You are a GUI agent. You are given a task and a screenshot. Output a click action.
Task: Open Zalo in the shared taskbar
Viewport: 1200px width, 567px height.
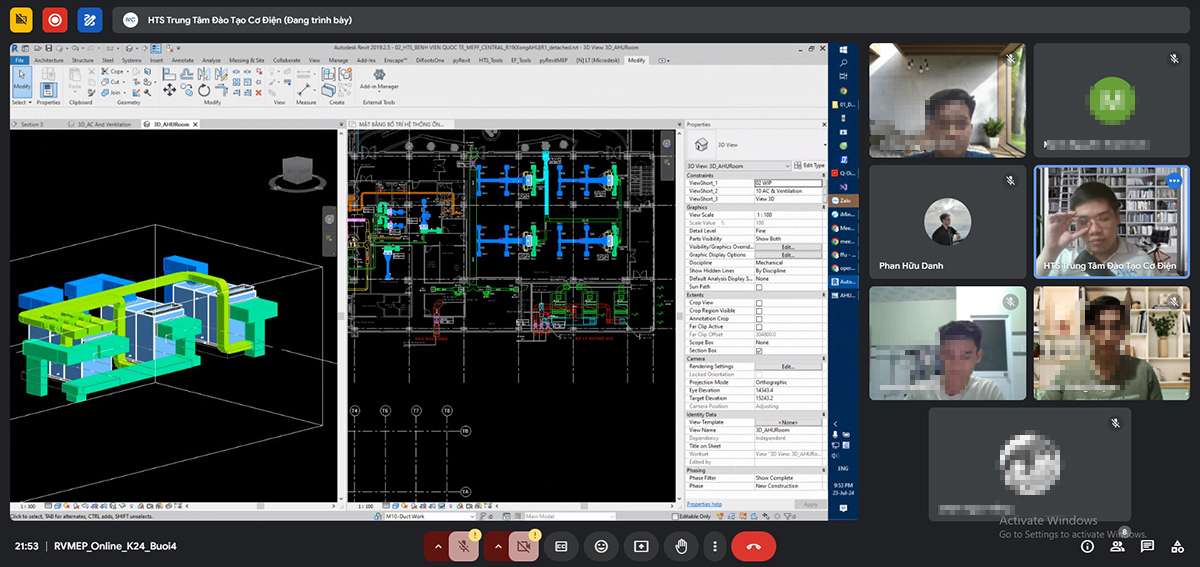click(x=843, y=200)
